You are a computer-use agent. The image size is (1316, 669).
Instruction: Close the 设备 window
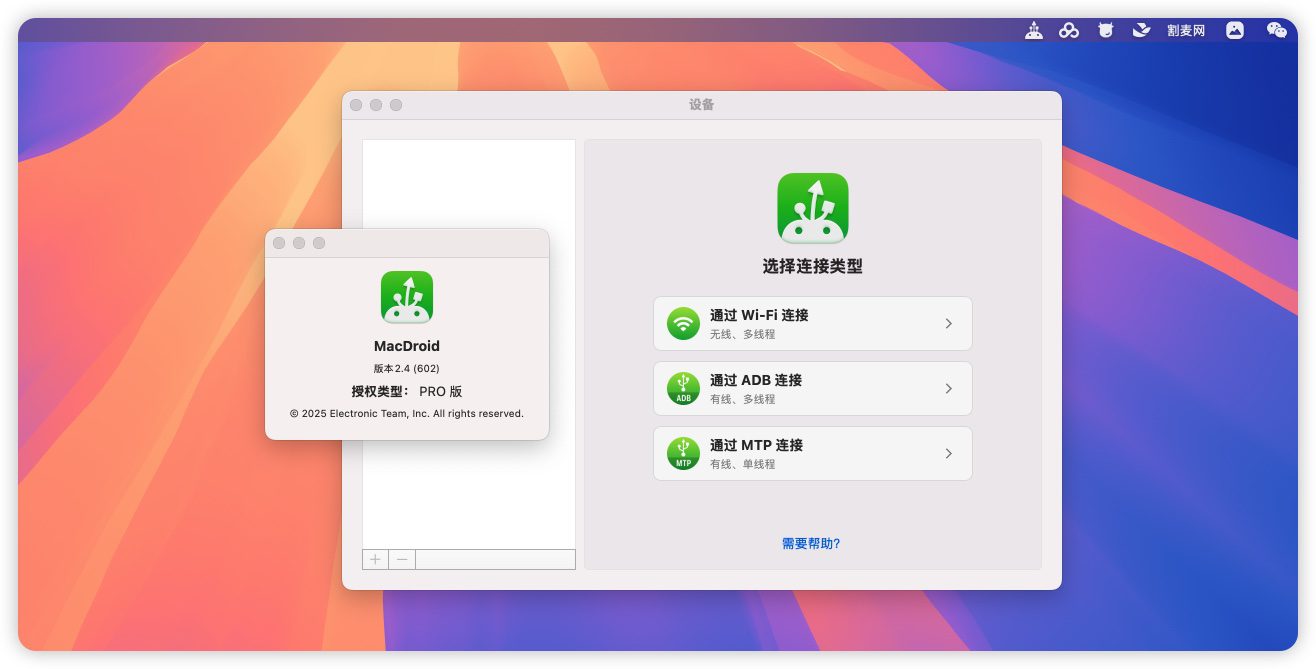pyautogui.click(x=356, y=105)
